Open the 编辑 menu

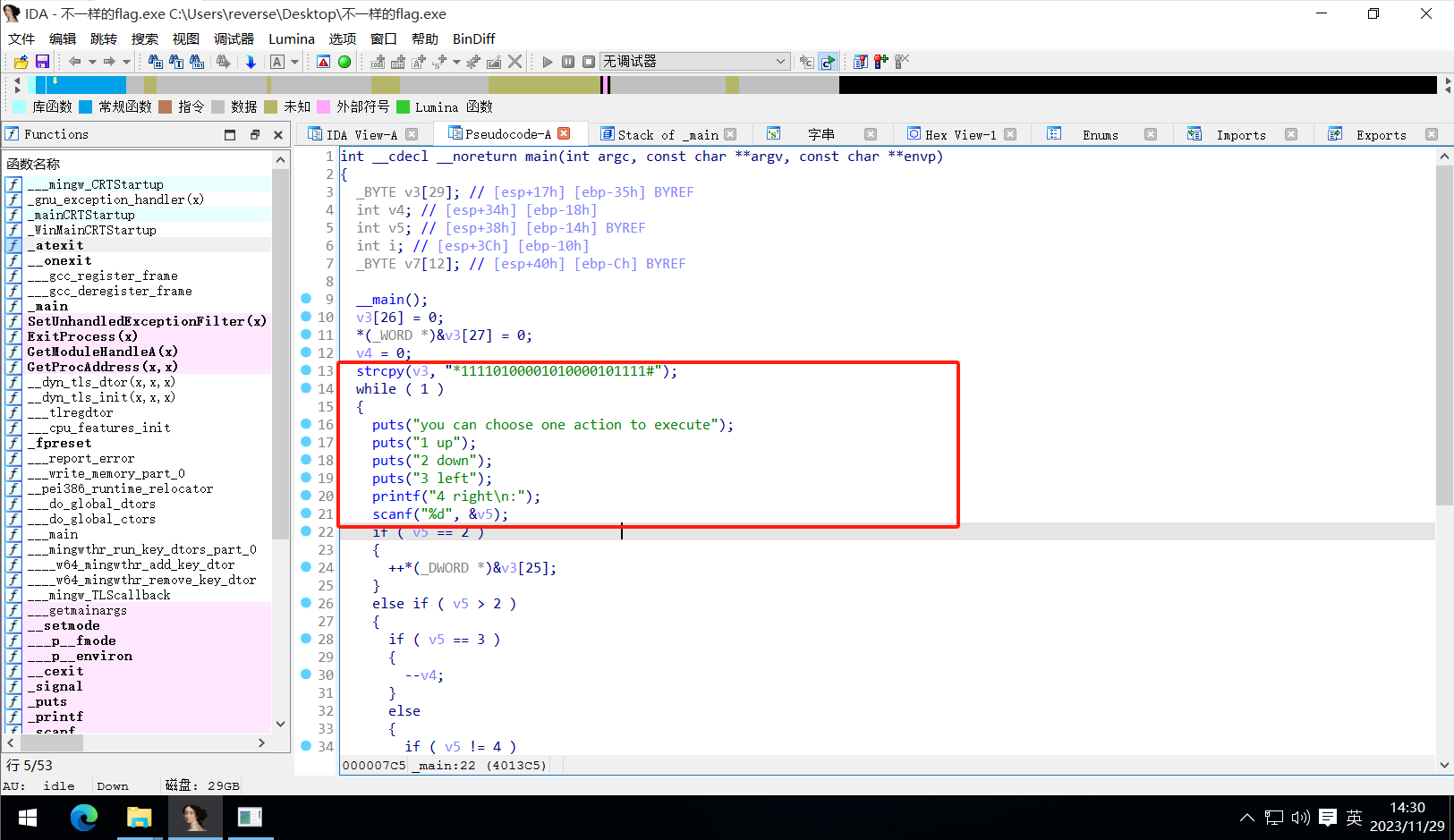[x=63, y=39]
